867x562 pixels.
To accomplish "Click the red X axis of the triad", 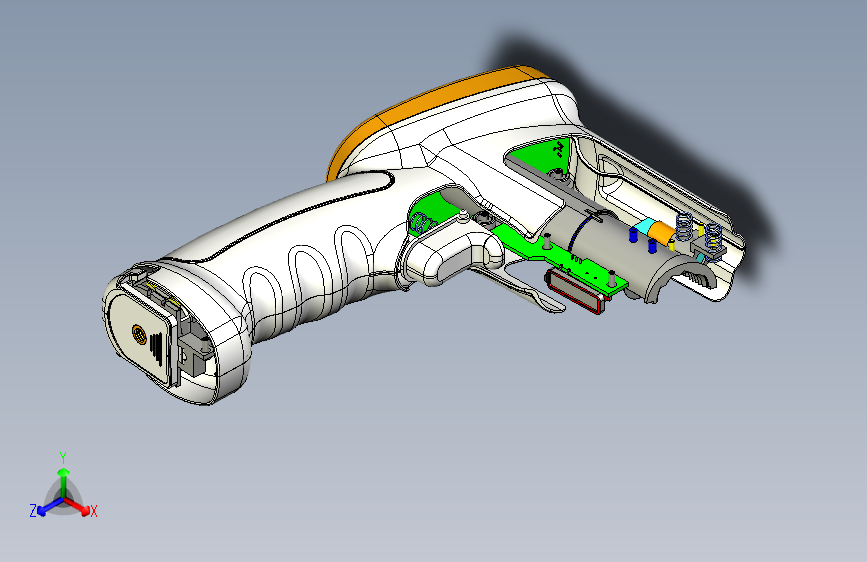I will pos(79,507).
